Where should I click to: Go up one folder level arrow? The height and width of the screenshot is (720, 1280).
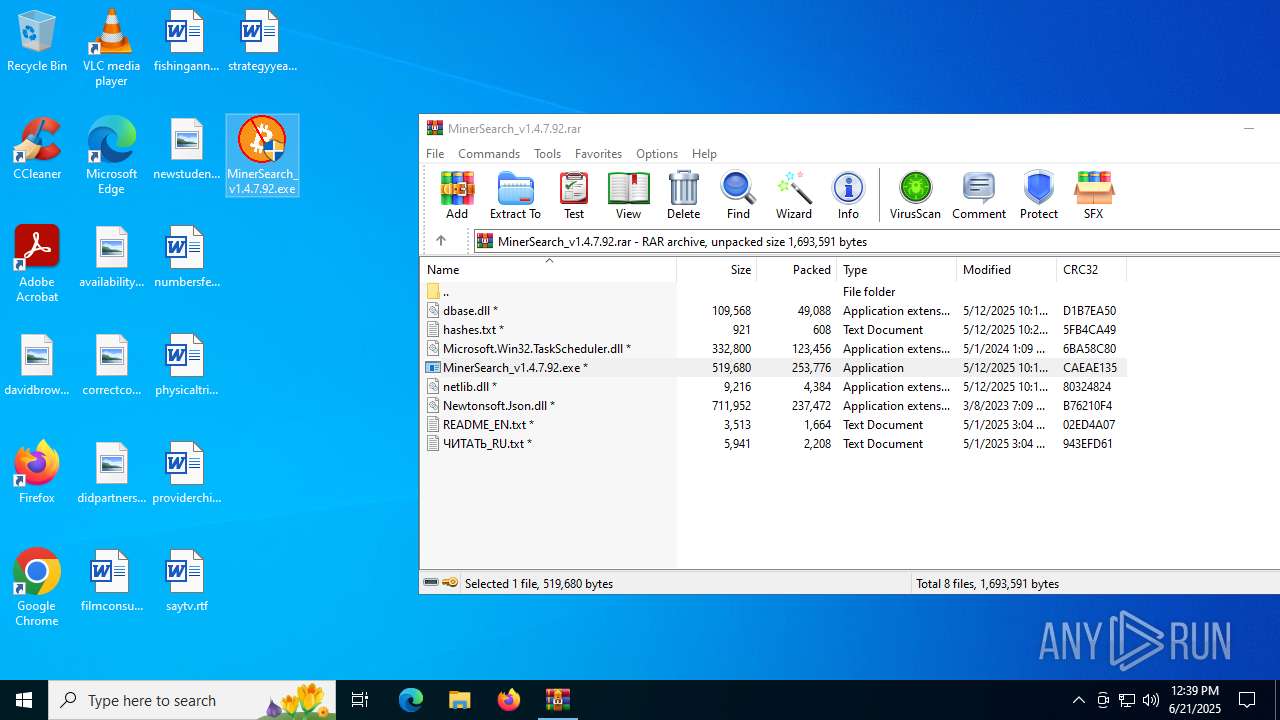click(x=441, y=241)
